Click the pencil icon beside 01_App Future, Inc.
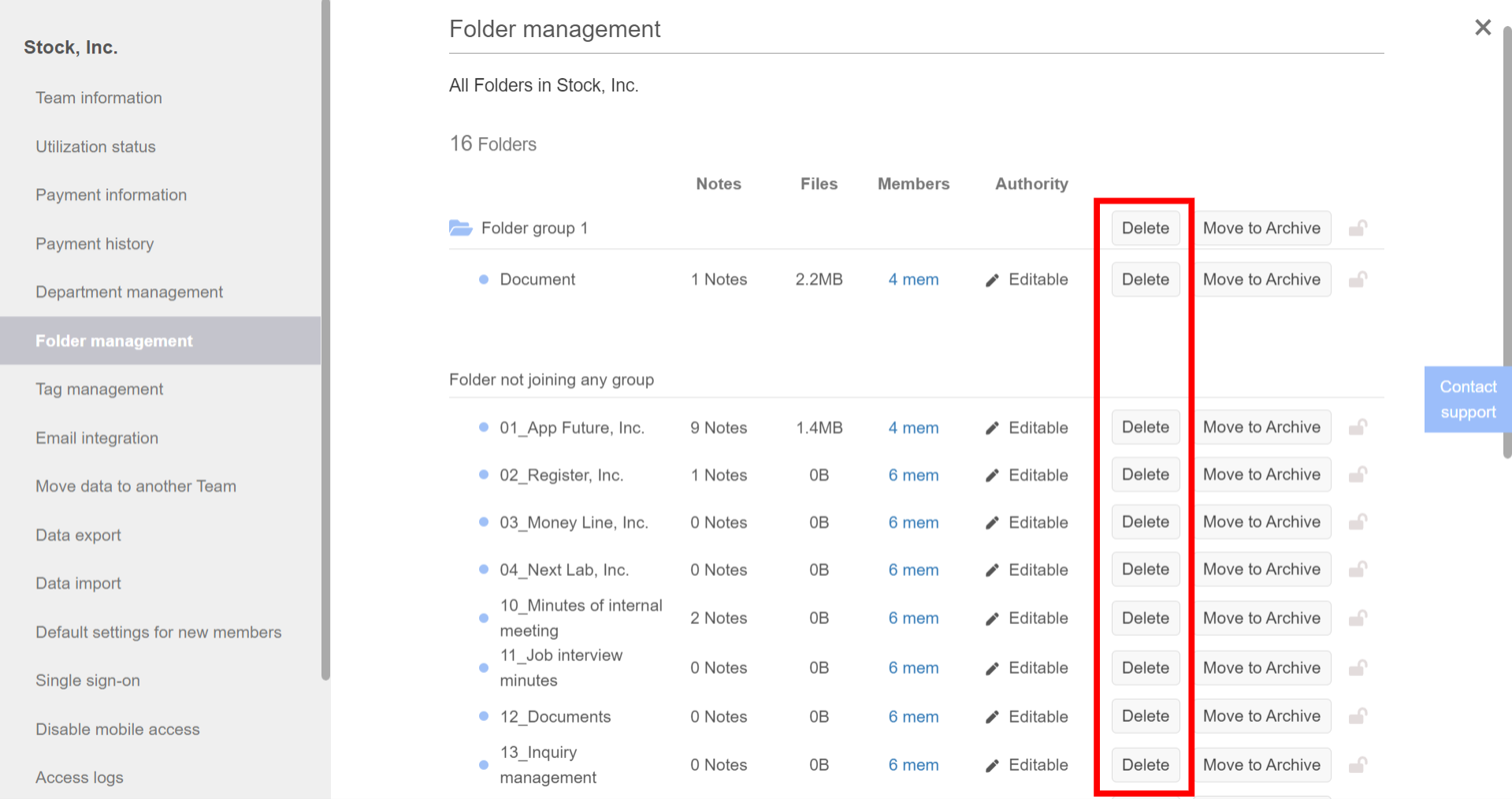1512x799 pixels. point(991,427)
